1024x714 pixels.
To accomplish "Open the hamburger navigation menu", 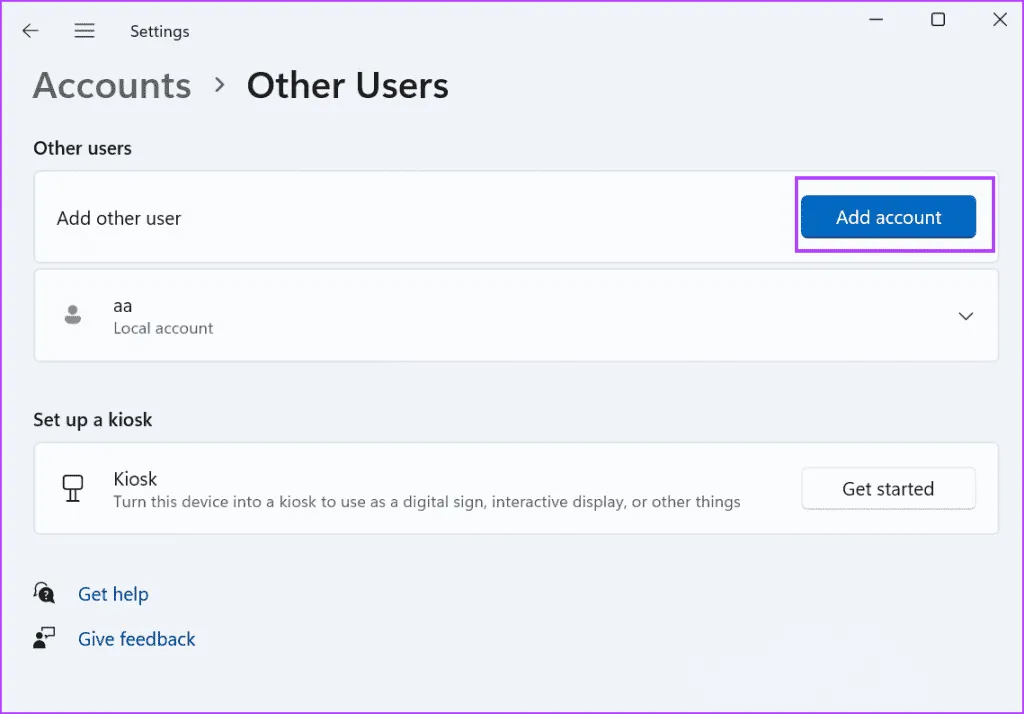I will 85,31.
